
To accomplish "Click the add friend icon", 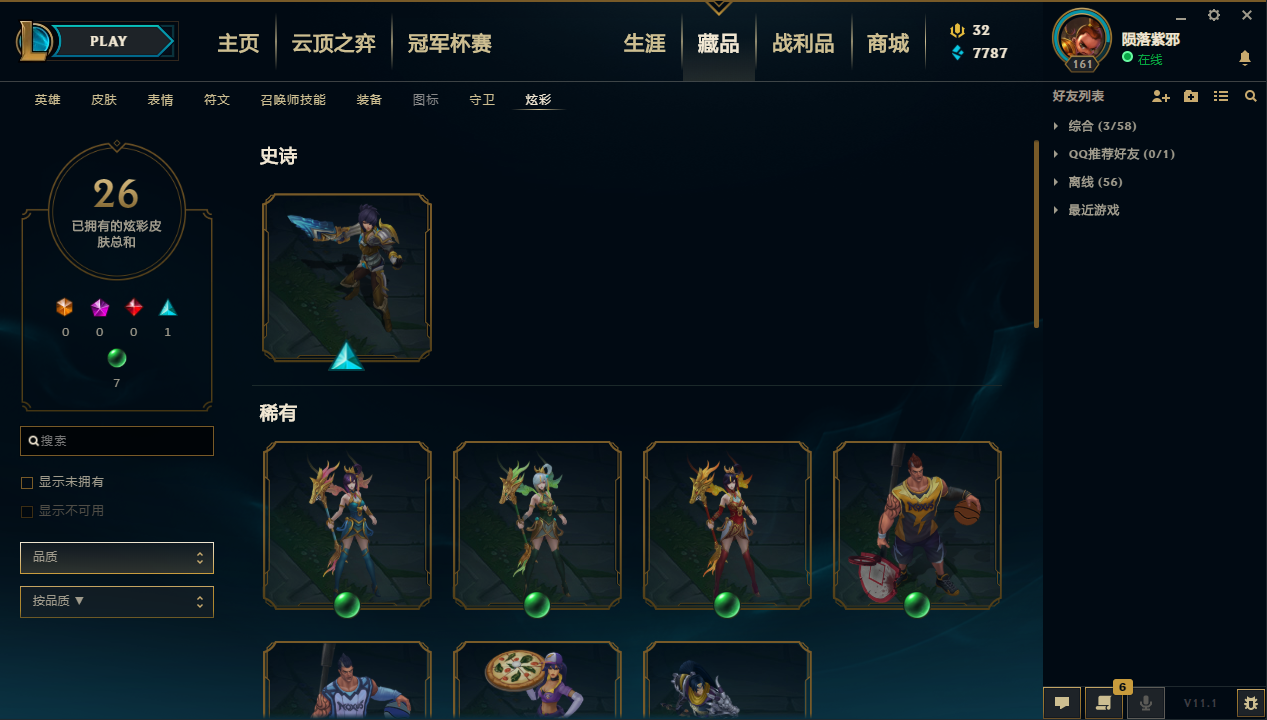I will click(1160, 96).
